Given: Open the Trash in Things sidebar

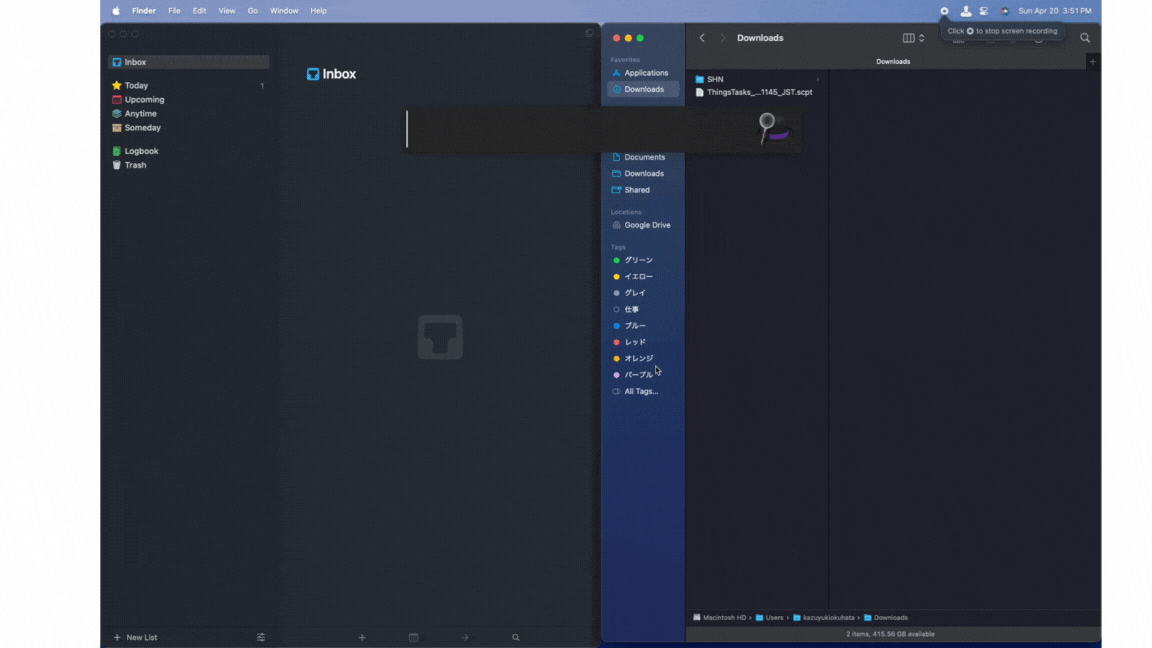Looking at the screenshot, I should (x=189, y=165).
